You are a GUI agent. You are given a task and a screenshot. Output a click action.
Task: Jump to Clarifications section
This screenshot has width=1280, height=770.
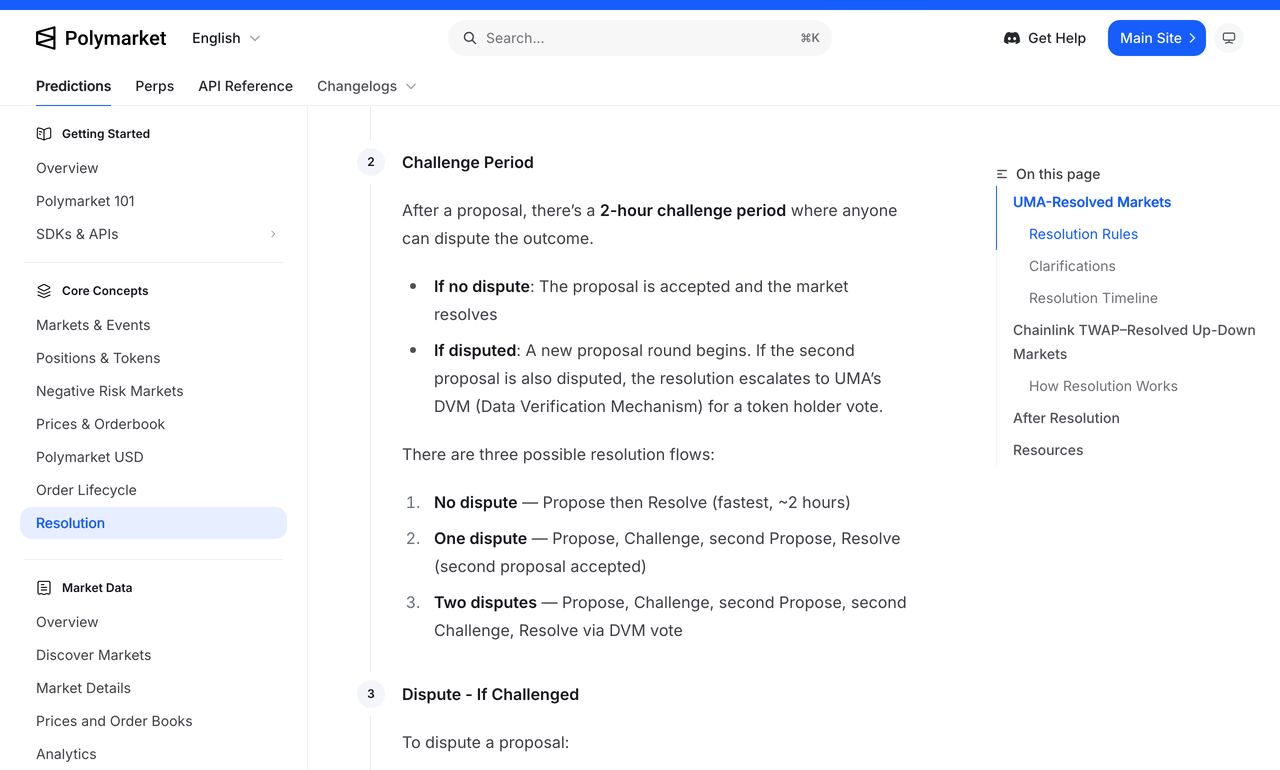pos(1072,266)
